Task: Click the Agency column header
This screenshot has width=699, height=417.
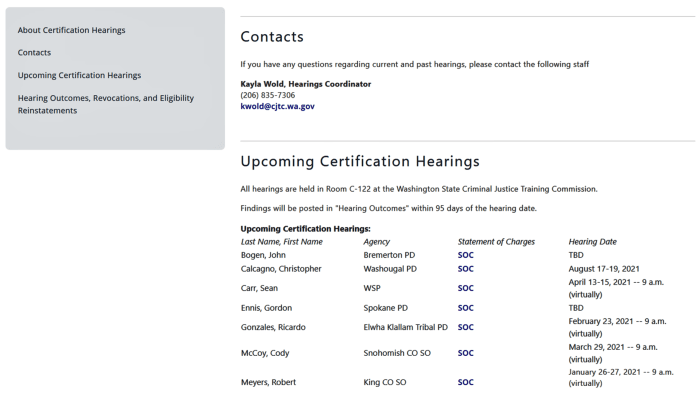Action: (376, 242)
